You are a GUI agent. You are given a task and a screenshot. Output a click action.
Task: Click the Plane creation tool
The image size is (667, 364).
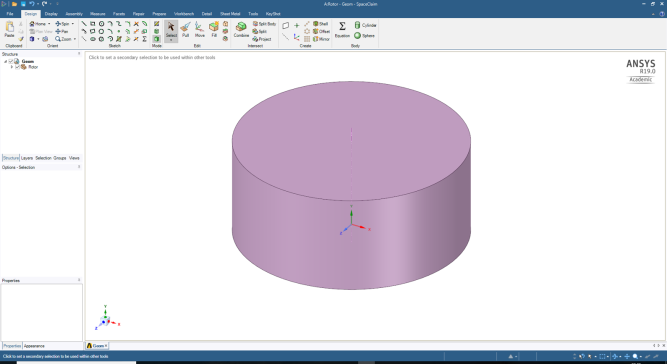[x=285, y=26]
